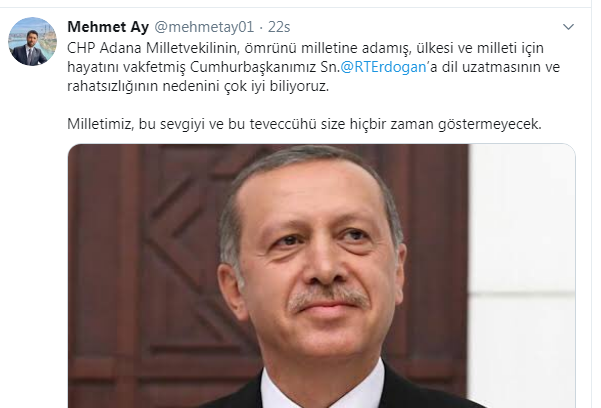Screen dimensions: 601x408
Task: Open Mehmet Ay's profile avatar picture
Action: tap(33, 41)
